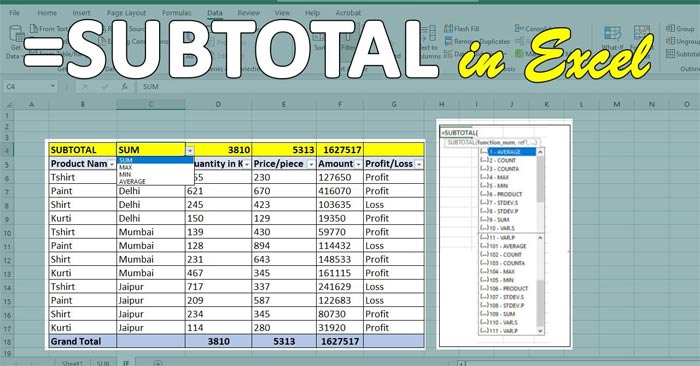The image size is (700, 366).
Task: Select '101 - AVERAGE' function_num option
Action: coord(508,246)
